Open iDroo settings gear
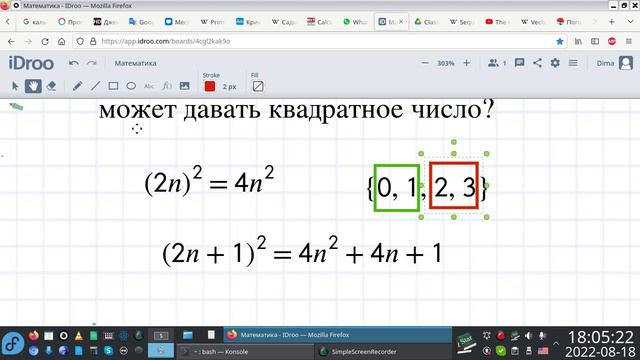 [x=555, y=63]
